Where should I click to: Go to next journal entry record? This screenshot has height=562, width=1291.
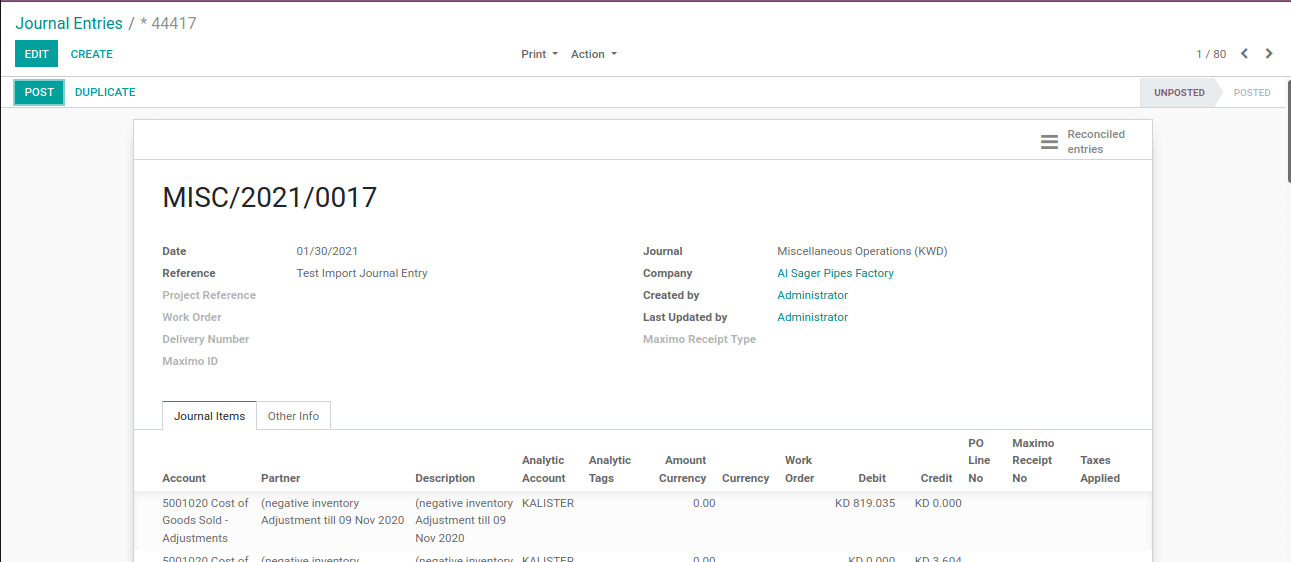pos(1269,54)
